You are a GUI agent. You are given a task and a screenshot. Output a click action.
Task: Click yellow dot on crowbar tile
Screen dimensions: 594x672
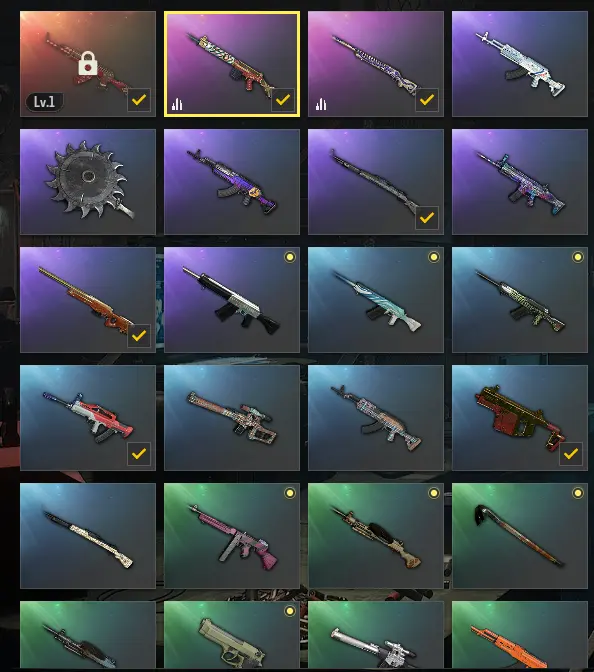pyautogui.click(x=578, y=493)
